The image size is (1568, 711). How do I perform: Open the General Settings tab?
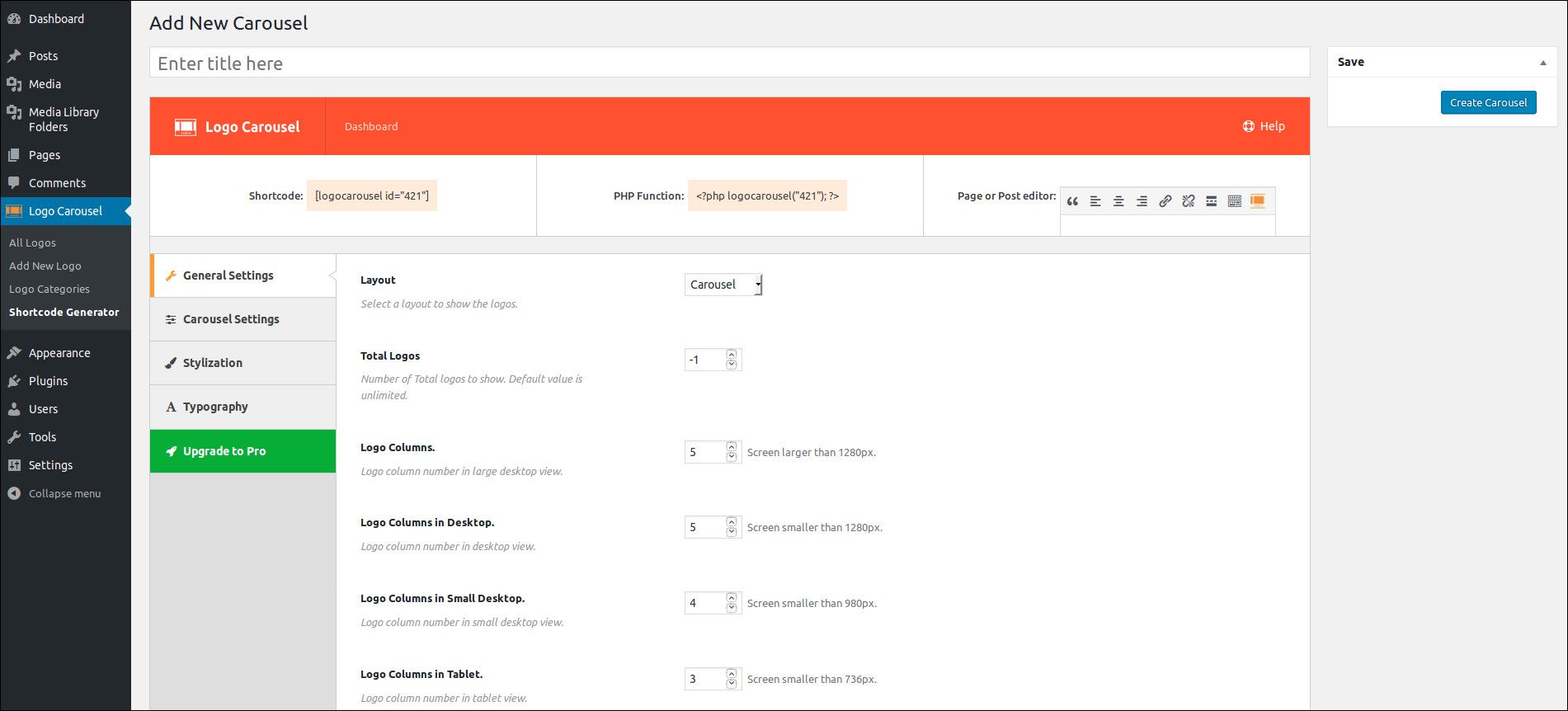tap(243, 275)
